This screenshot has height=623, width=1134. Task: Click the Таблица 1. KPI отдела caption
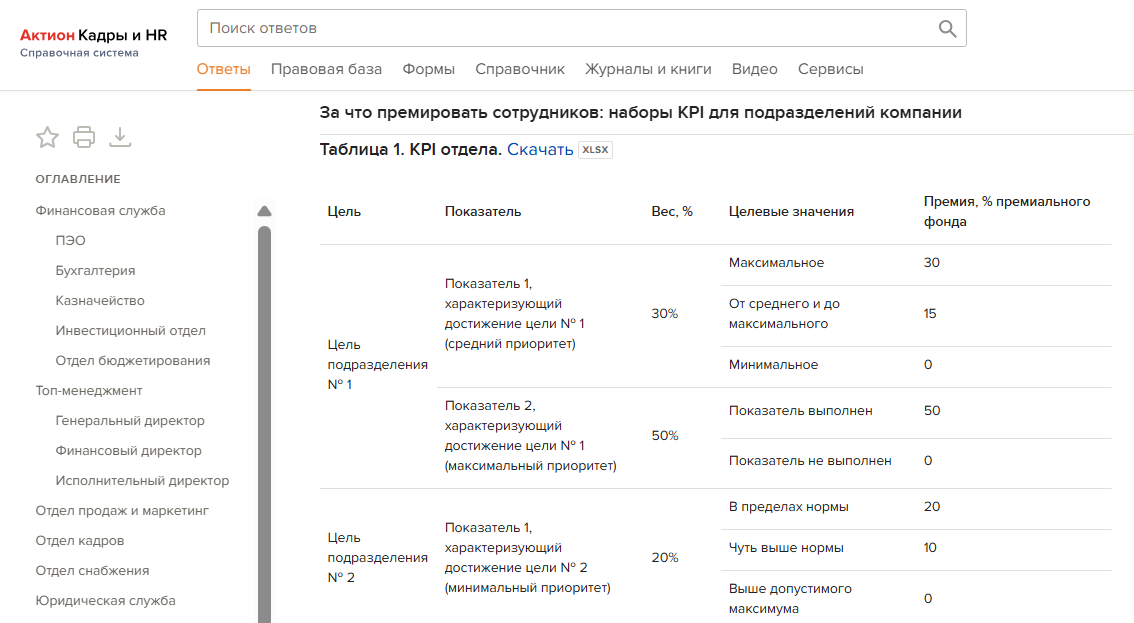411,150
